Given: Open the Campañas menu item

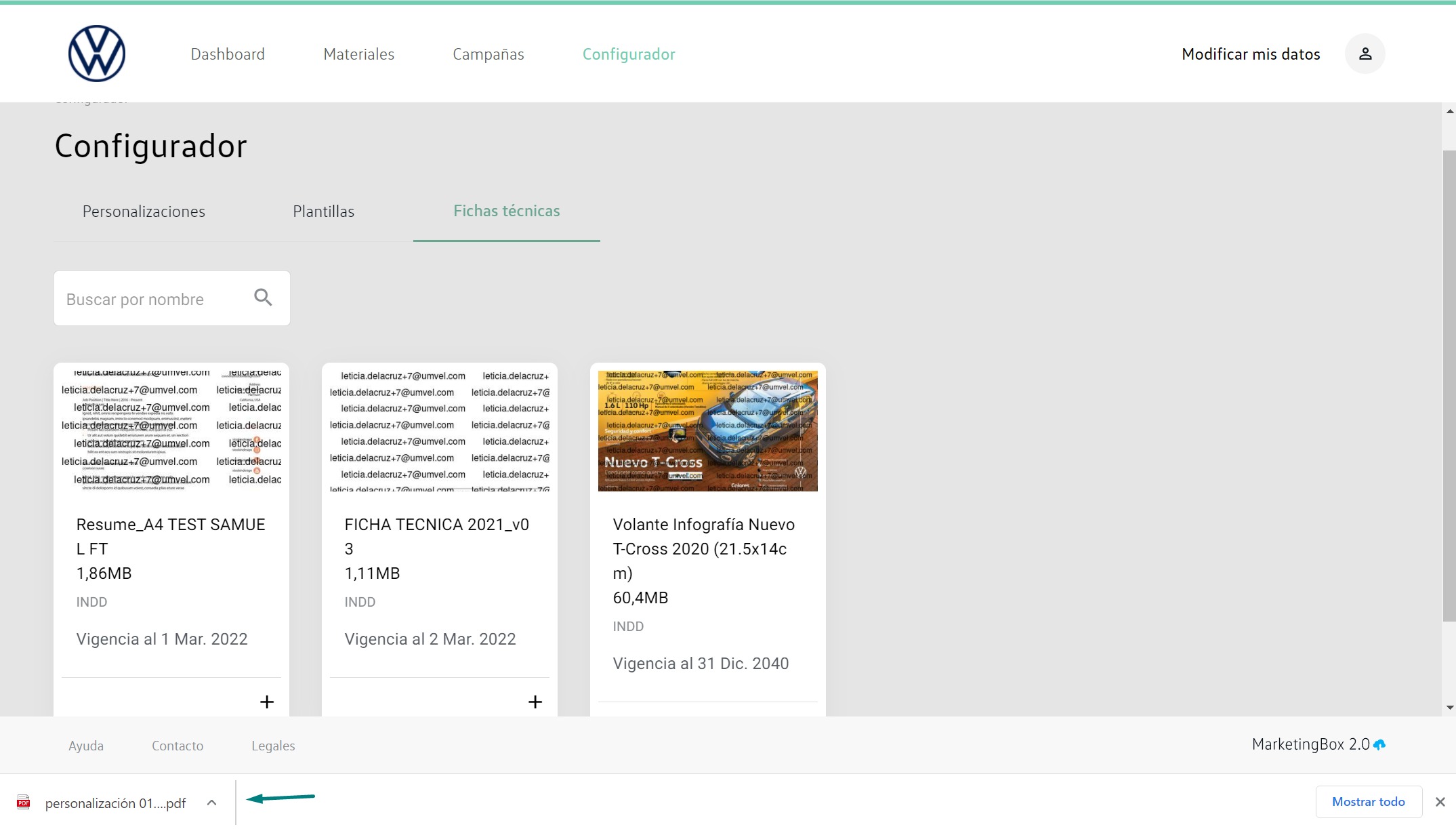Looking at the screenshot, I should 488,54.
